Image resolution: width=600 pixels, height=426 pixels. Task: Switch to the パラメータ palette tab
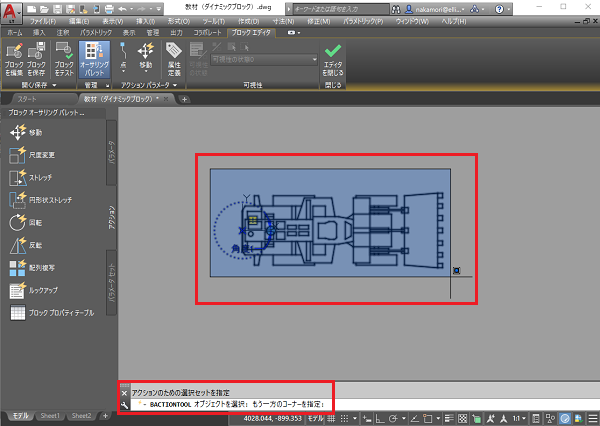[112, 153]
